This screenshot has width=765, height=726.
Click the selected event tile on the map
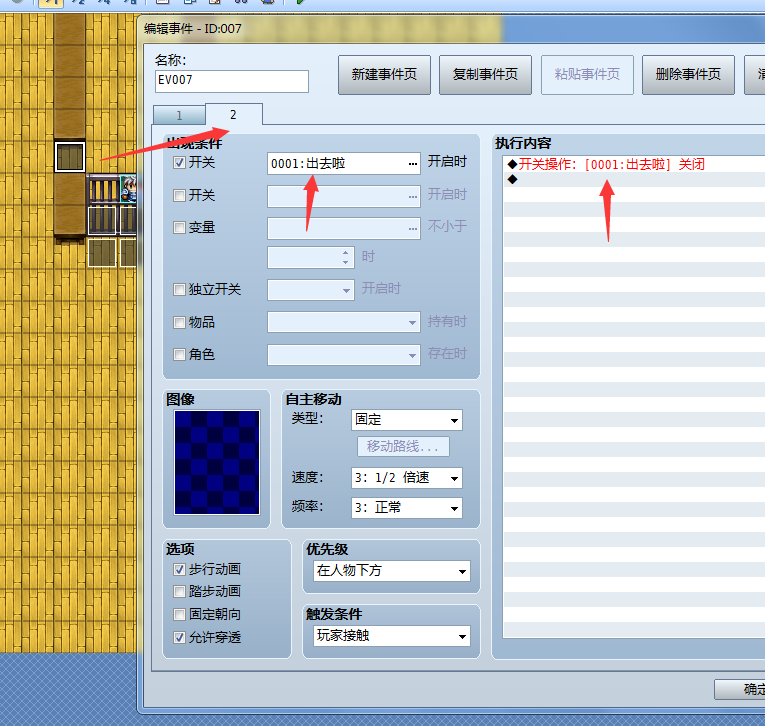point(70,157)
